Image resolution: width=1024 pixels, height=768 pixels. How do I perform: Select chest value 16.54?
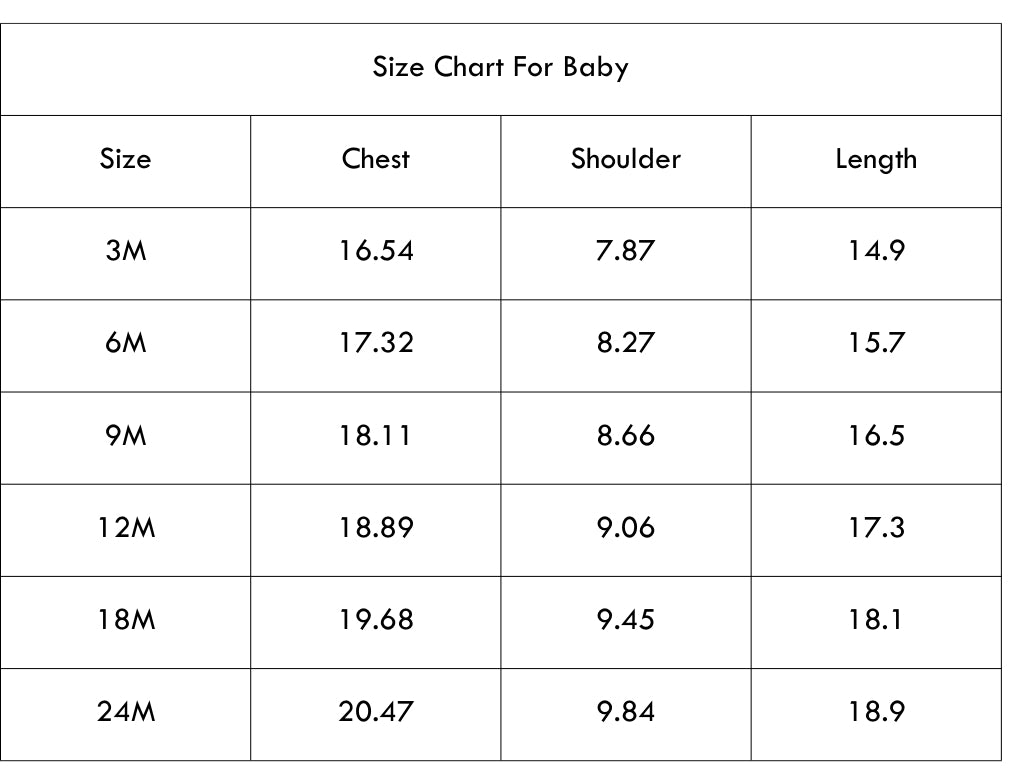point(376,251)
